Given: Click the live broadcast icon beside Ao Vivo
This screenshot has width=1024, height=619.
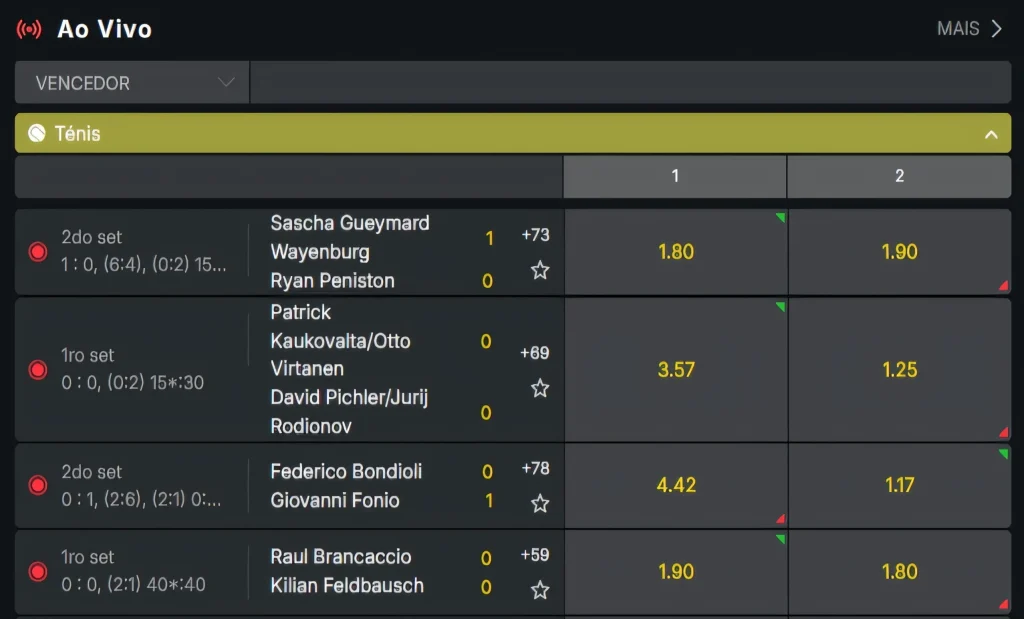Looking at the screenshot, I should 29,29.
